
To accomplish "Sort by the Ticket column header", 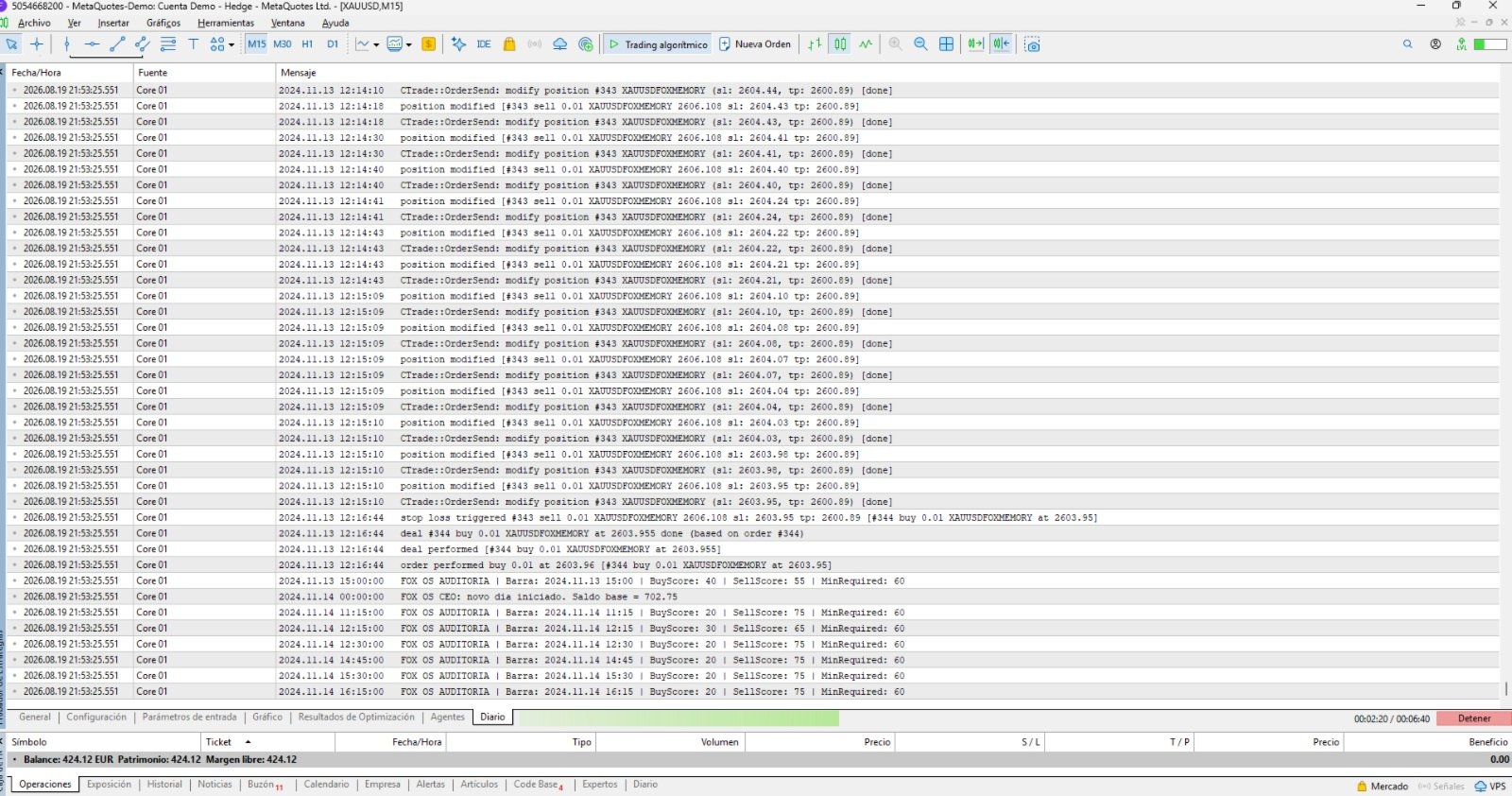I will 267,742.
